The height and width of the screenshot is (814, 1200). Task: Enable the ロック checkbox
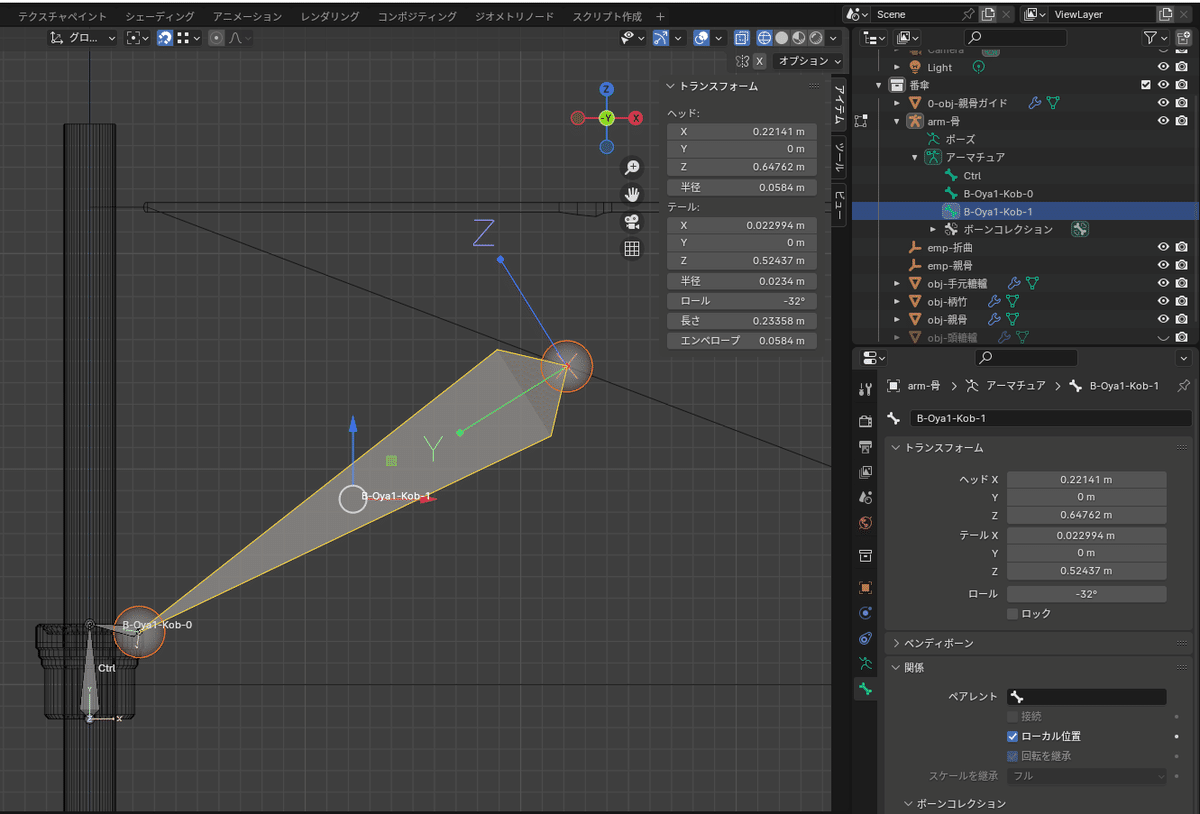tap(1013, 613)
